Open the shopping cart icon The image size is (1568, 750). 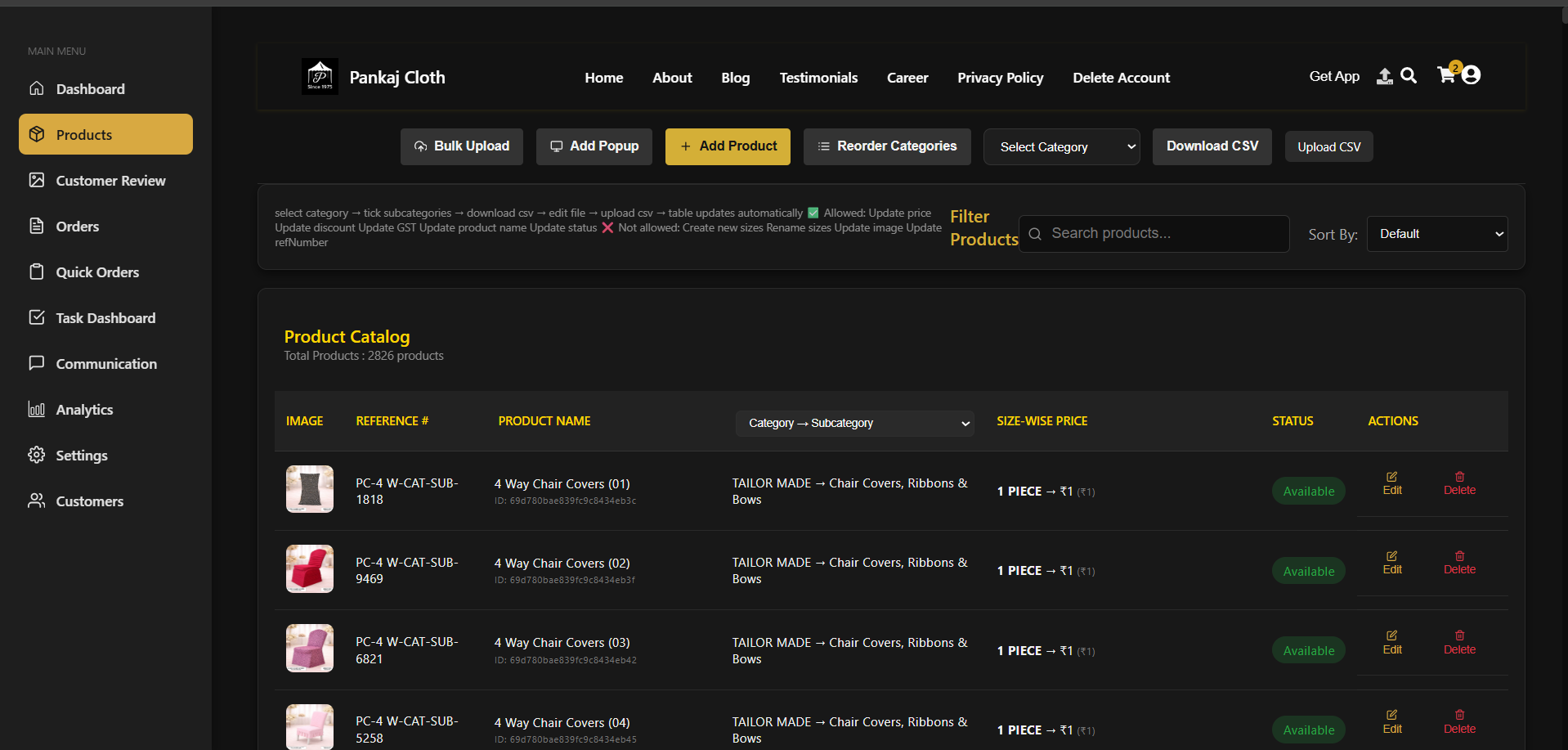coord(1446,75)
